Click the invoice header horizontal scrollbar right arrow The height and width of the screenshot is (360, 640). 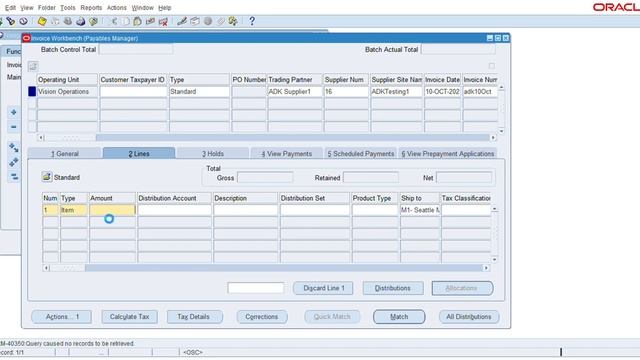(x=493, y=138)
